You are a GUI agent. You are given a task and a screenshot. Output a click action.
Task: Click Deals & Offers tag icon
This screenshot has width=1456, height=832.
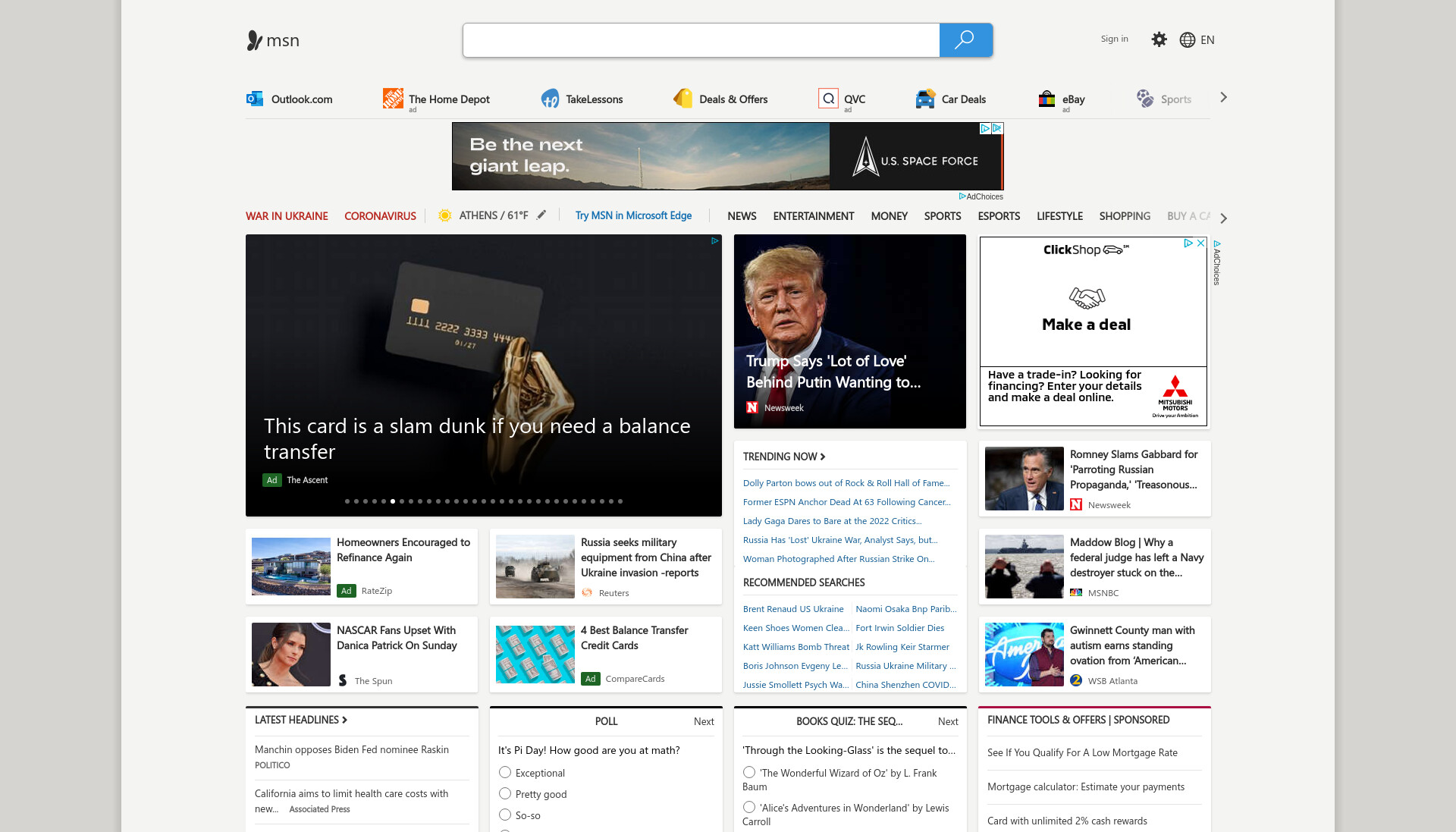coord(682,99)
